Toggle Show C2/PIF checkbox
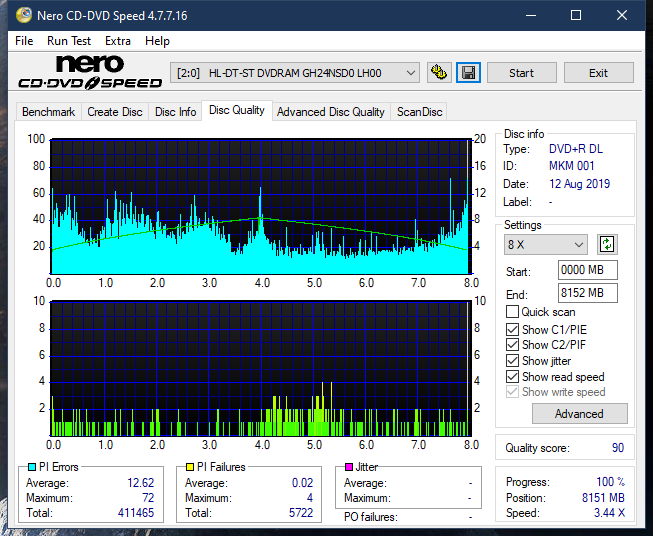Screen dimensions: 653x536 pos(512,345)
